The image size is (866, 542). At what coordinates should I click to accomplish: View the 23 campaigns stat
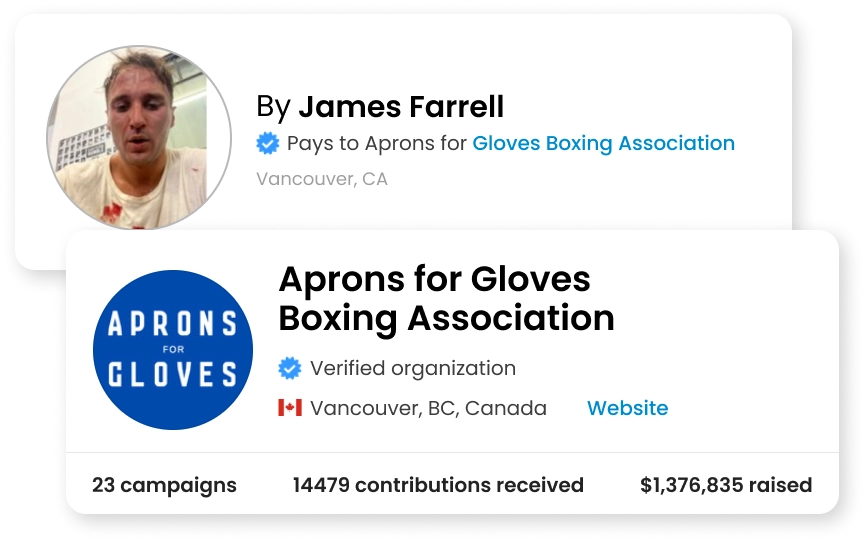point(164,485)
